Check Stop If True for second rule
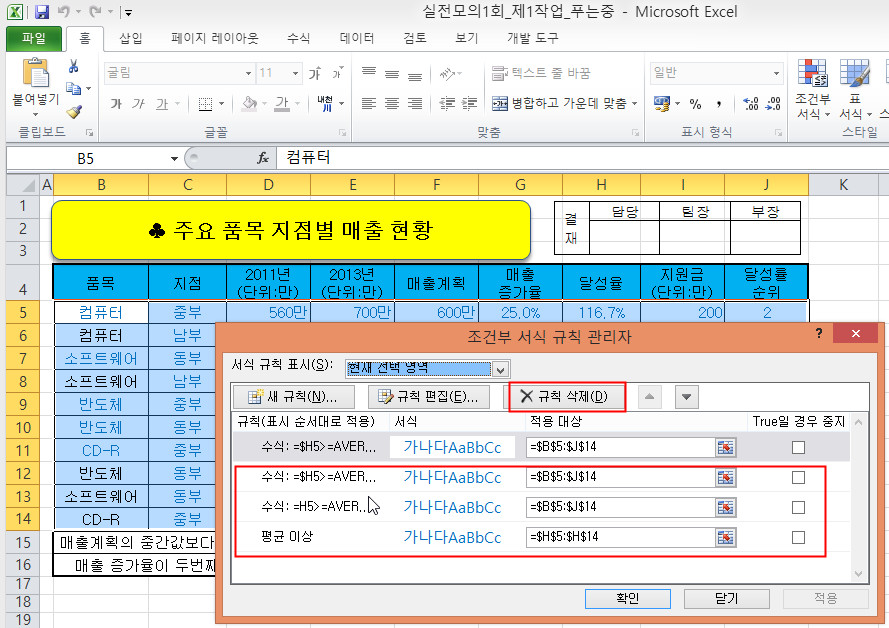Screen dimensions: 889x628 point(797,478)
